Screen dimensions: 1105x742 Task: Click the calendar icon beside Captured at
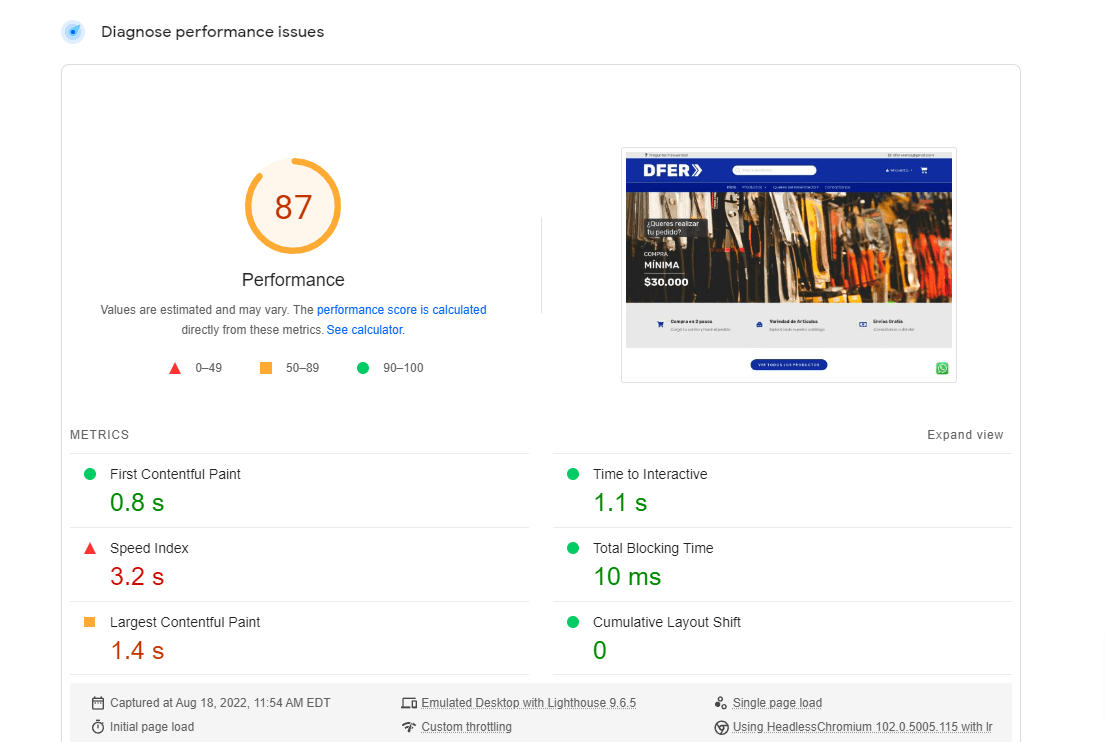pyautogui.click(x=98, y=703)
